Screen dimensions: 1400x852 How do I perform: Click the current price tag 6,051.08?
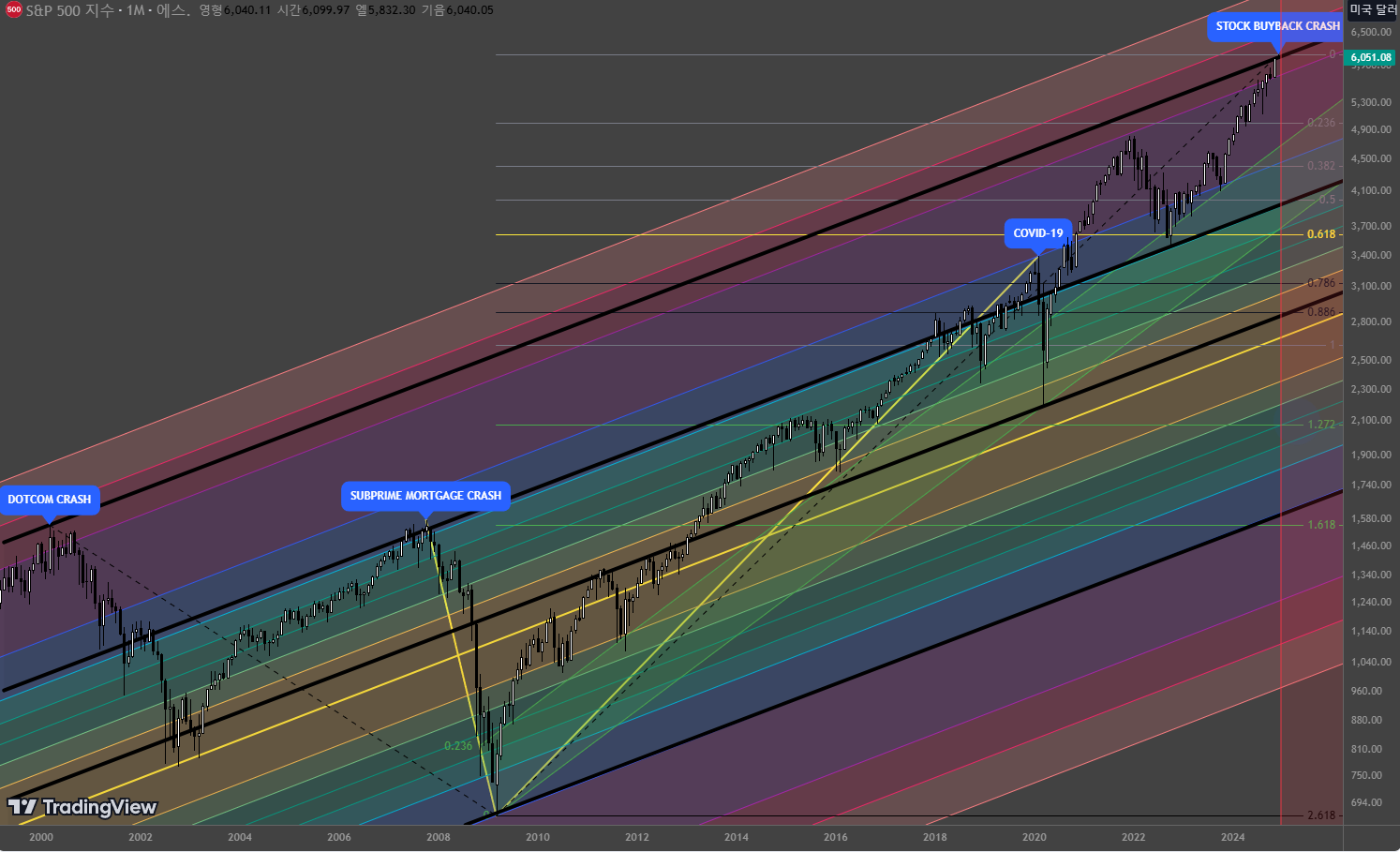tap(1371, 57)
